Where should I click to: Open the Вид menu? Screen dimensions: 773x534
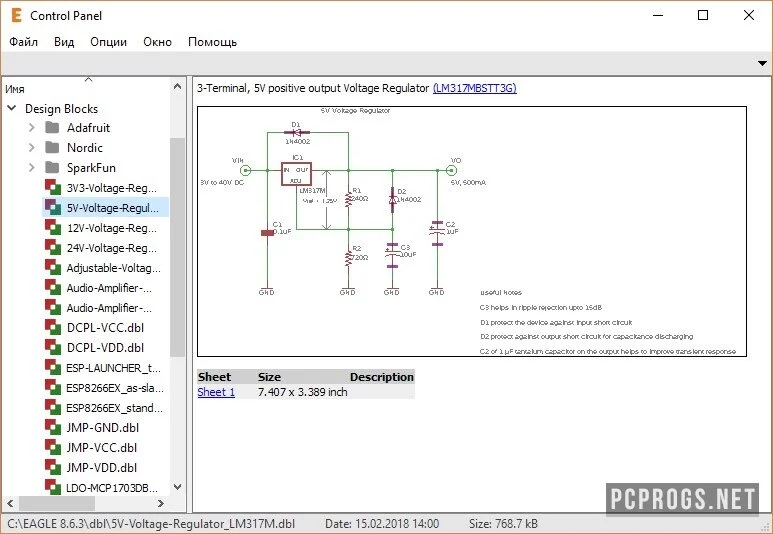(x=64, y=42)
